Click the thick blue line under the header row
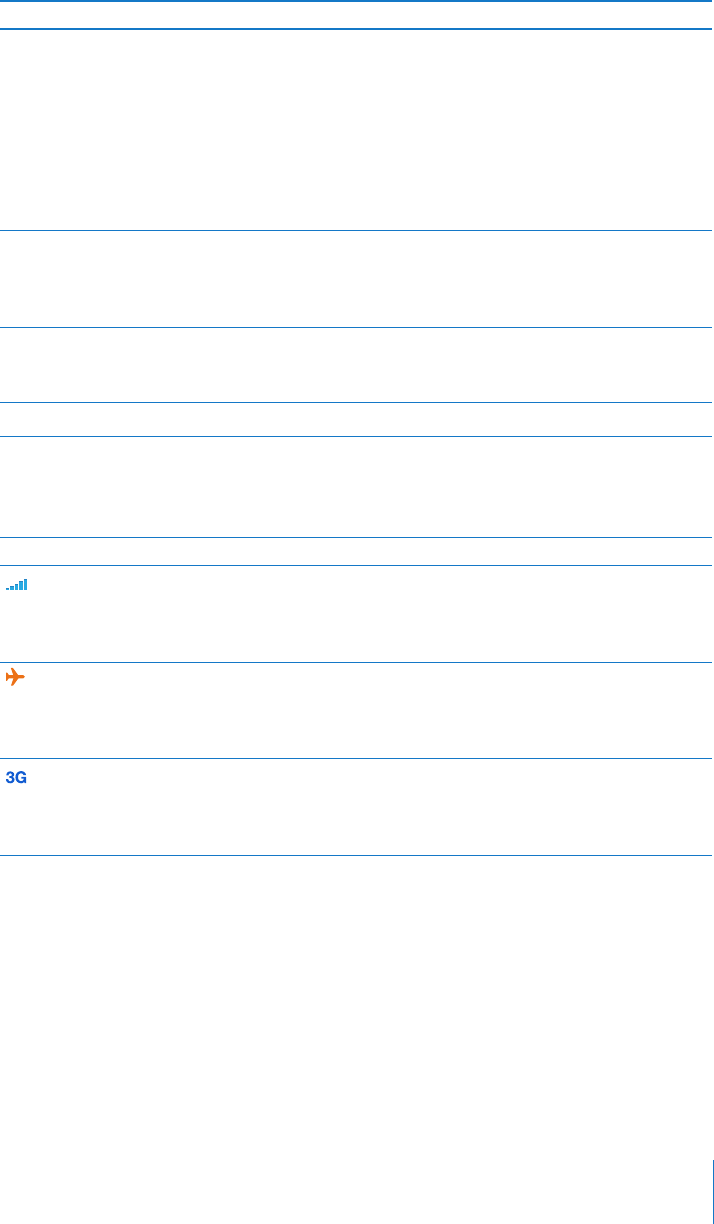This screenshot has width=714, height=1224. click(356, 29)
